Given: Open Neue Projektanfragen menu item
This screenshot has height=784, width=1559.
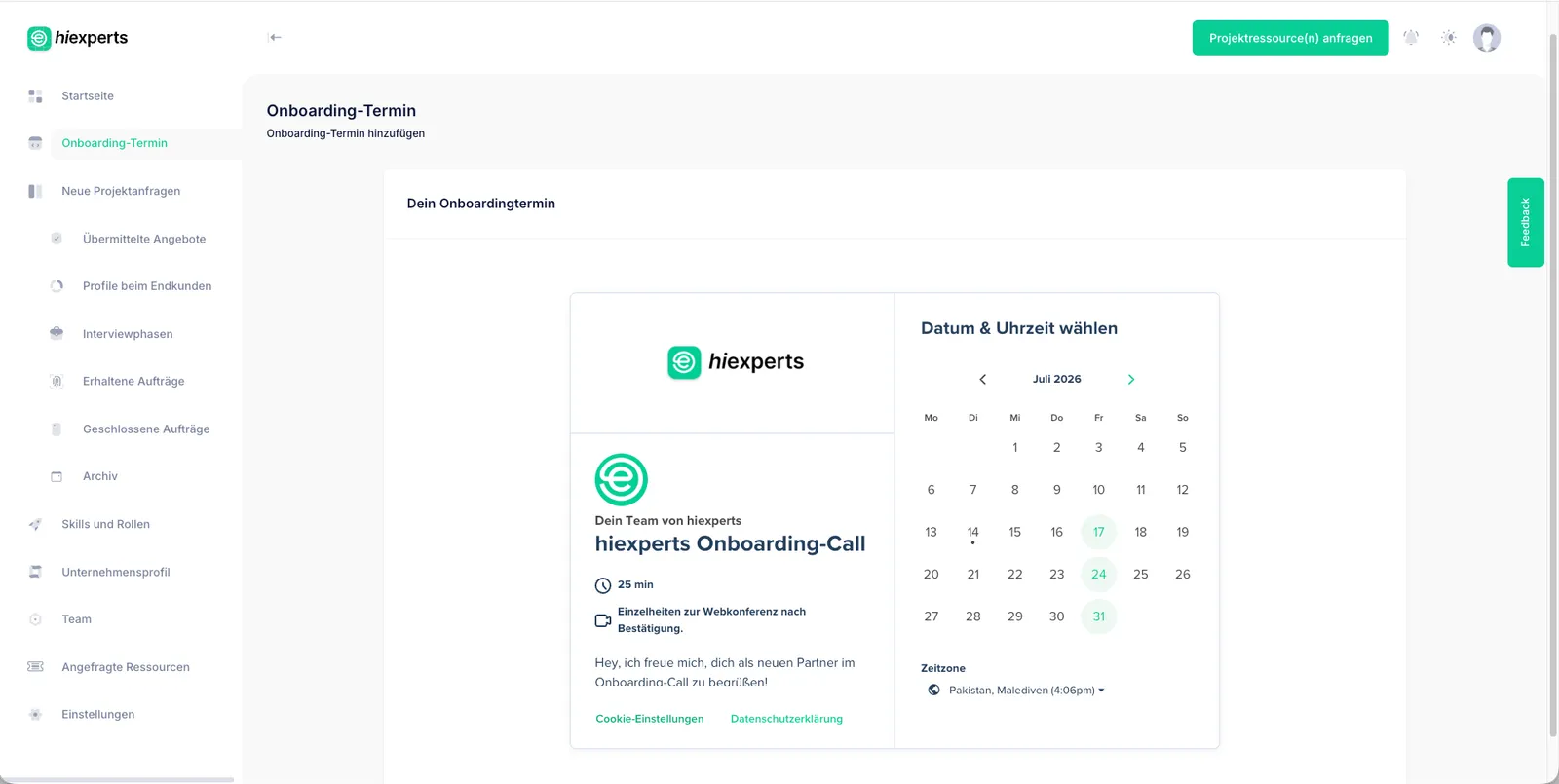Looking at the screenshot, I should click(x=121, y=191).
